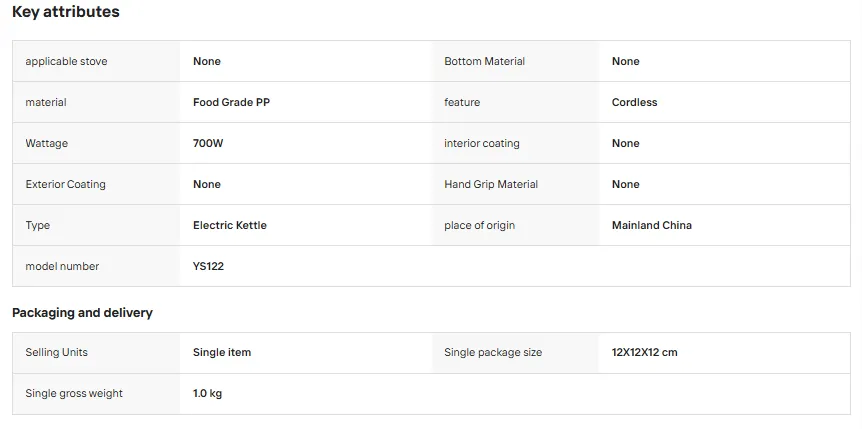Select the Single item selling units value
Screen dimensions: 862x429
tap(222, 352)
